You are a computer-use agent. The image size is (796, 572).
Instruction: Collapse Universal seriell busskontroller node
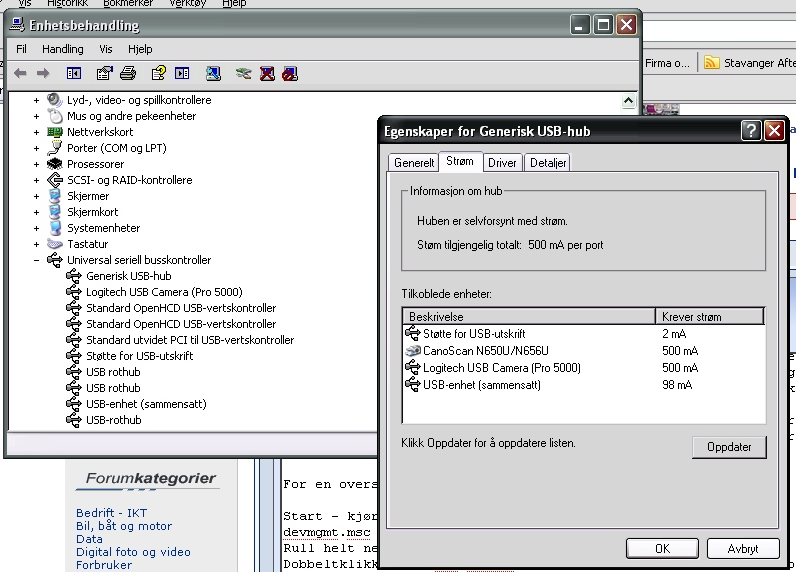tap(37, 260)
